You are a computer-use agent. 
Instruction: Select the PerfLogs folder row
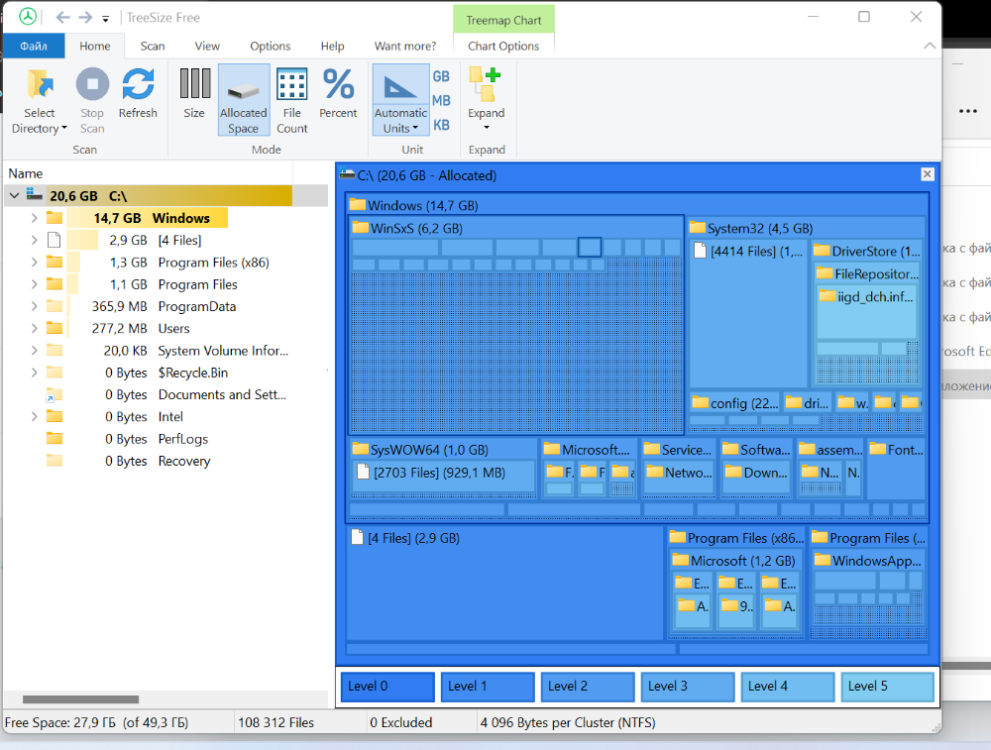[167, 439]
